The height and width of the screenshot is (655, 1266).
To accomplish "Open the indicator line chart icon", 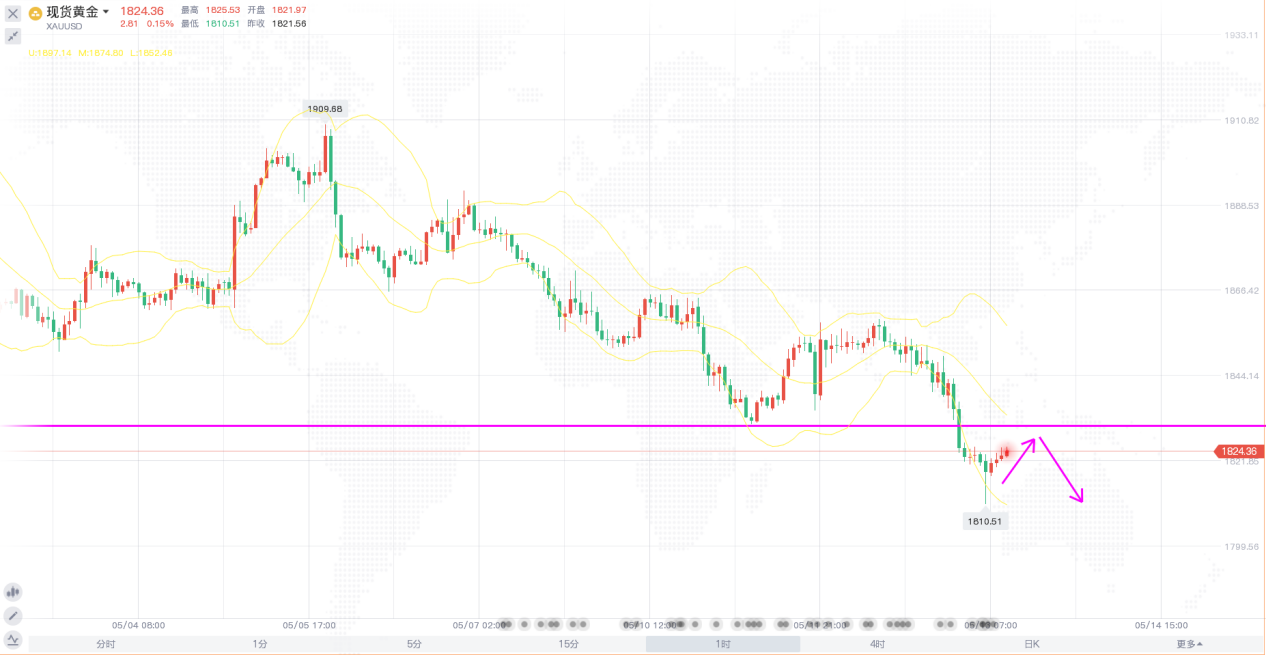I will pos(13,639).
